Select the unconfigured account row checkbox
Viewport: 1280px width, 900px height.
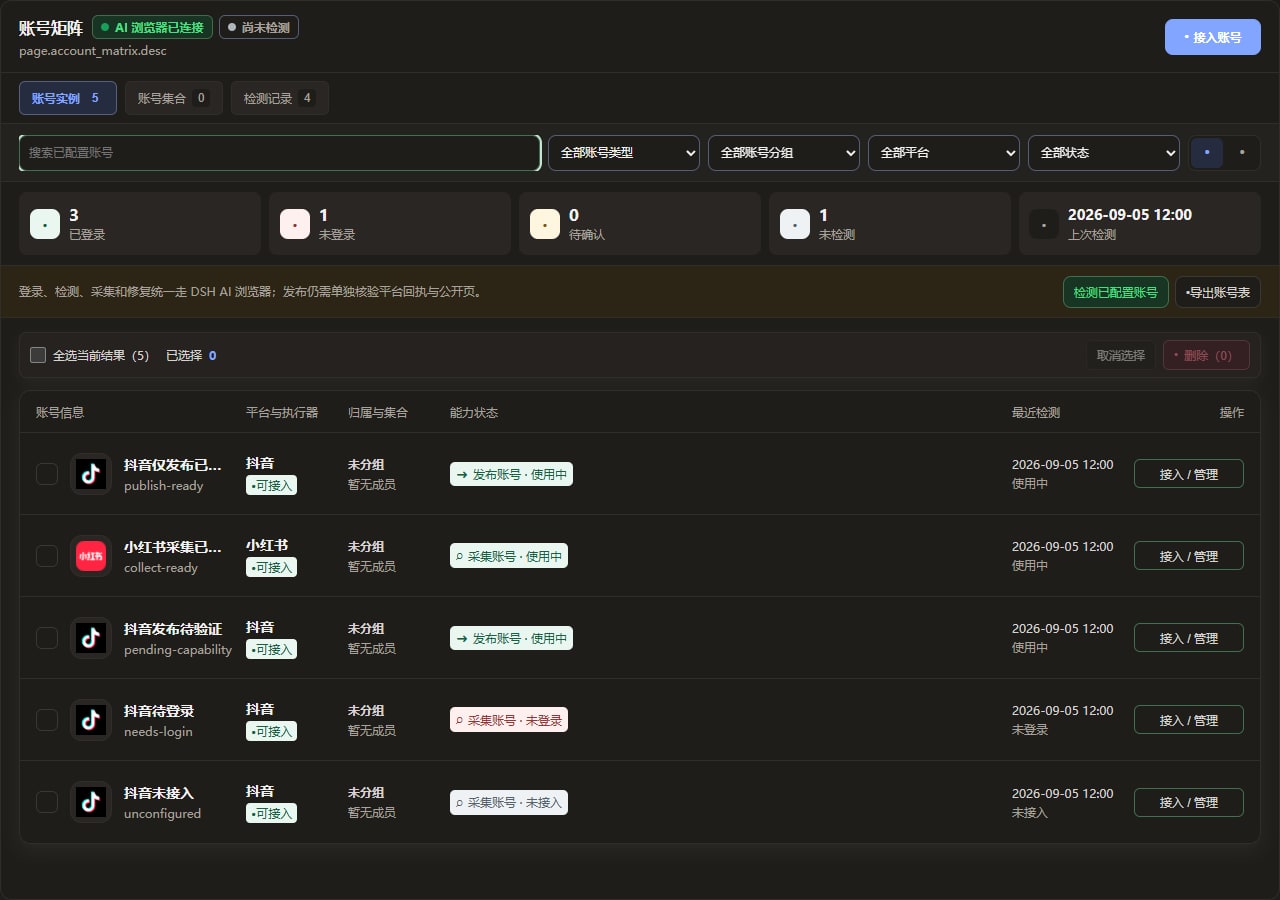pyautogui.click(x=47, y=802)
